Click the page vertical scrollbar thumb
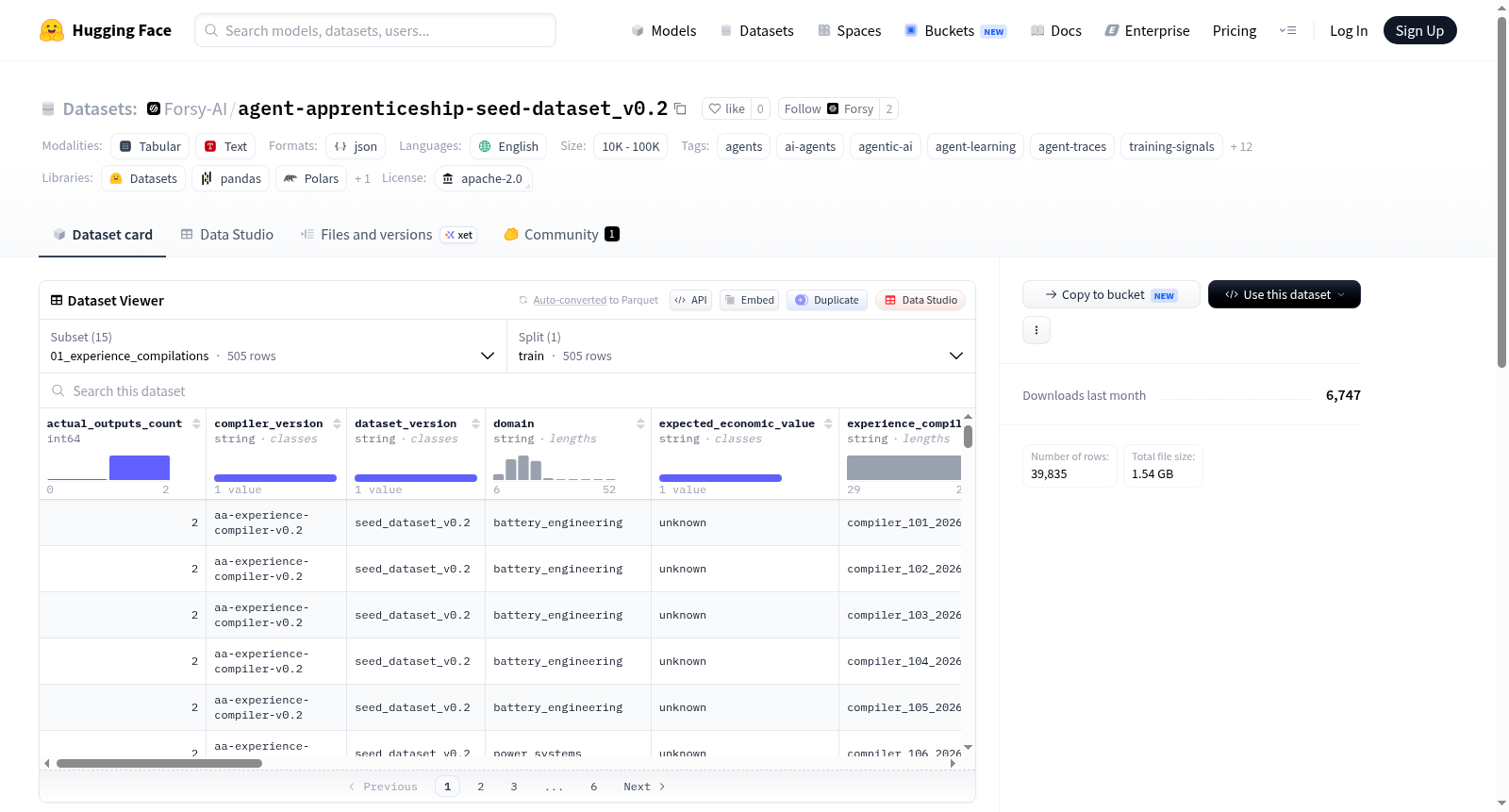 click(x=1502, y=193)
